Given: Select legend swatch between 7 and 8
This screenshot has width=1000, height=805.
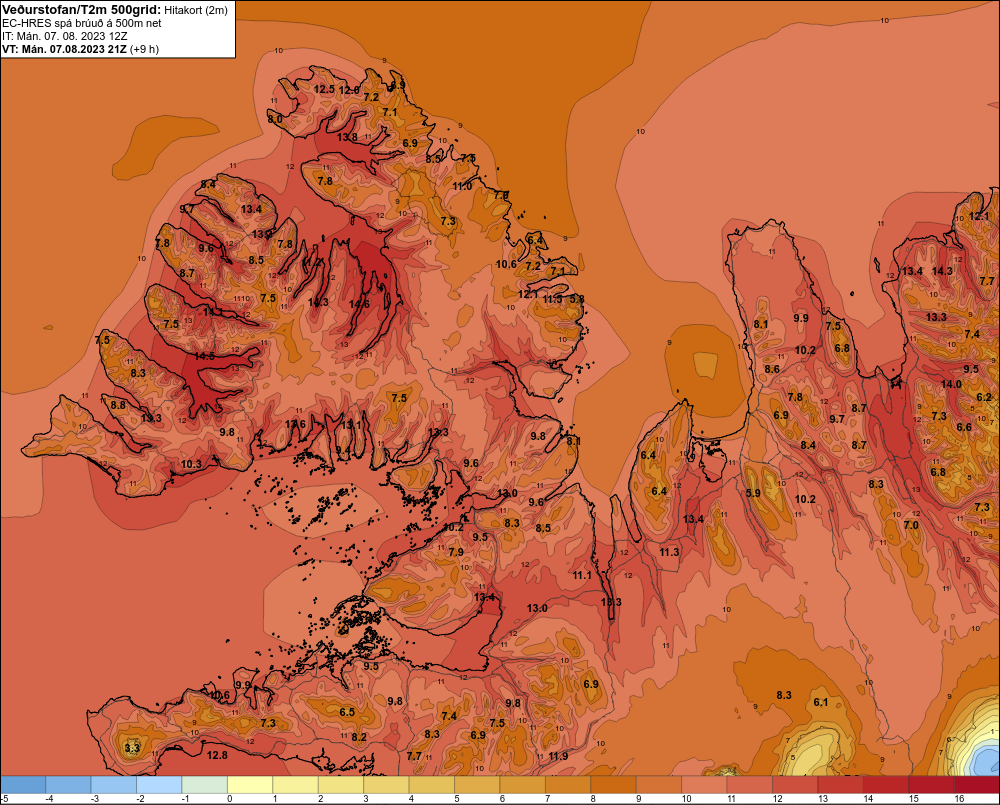Looking at the screenshot, I should (568, 784).
